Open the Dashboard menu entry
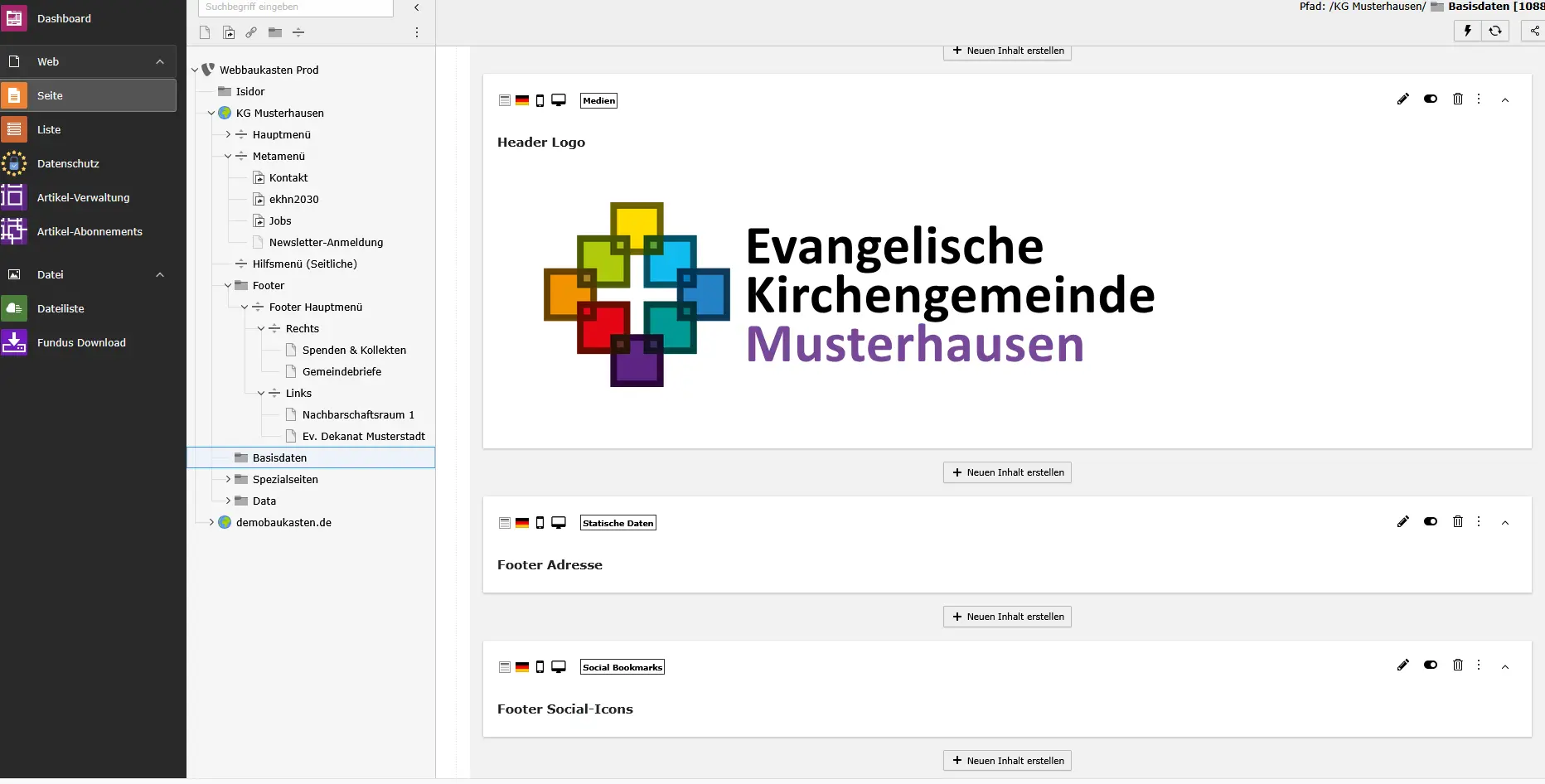 pyautogui.click(x=65, y=18)
